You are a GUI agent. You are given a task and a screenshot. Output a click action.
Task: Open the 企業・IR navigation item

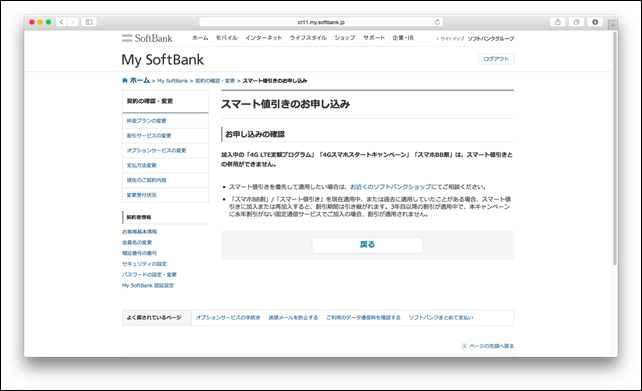(403, 38)
